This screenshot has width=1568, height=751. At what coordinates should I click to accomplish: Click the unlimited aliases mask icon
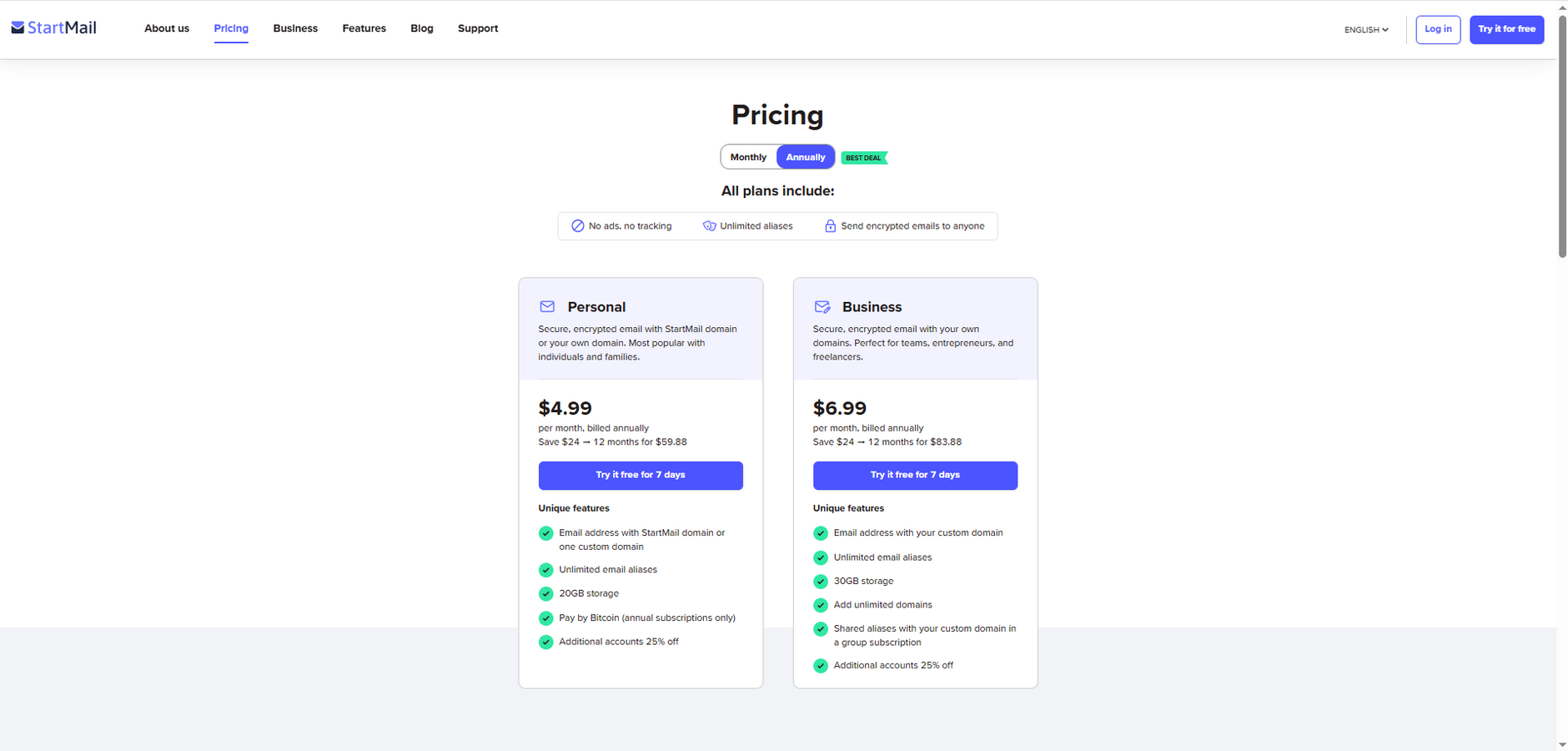709,226
